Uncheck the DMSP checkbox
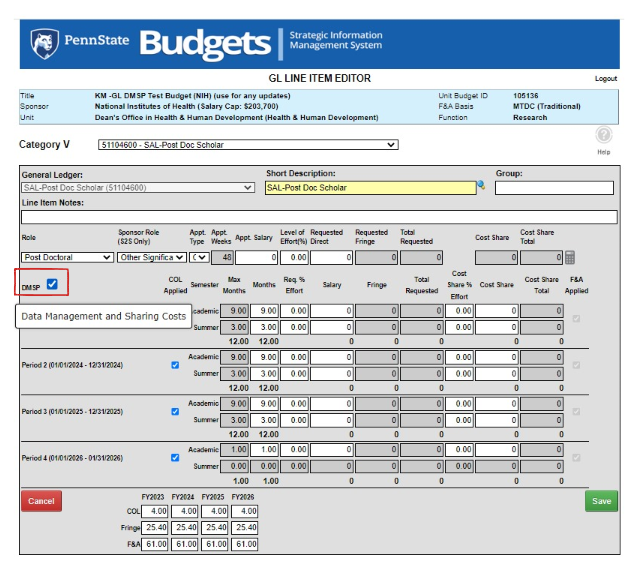The width and height of the screenshot is (630, 565). tap(52, 285)
